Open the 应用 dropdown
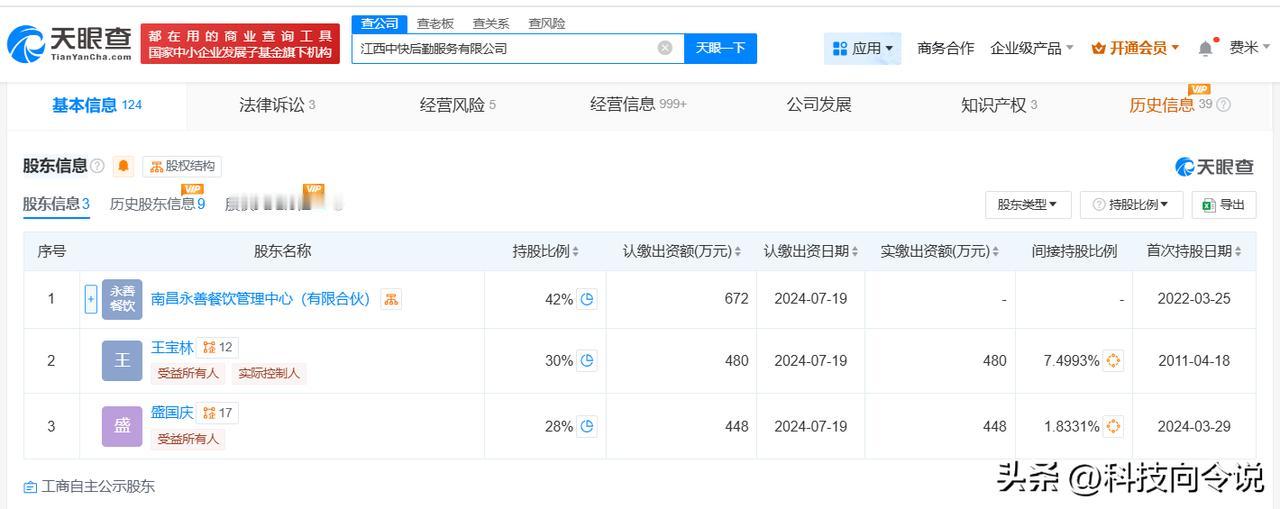1280x509 pixels. click(x=863, y=48)
